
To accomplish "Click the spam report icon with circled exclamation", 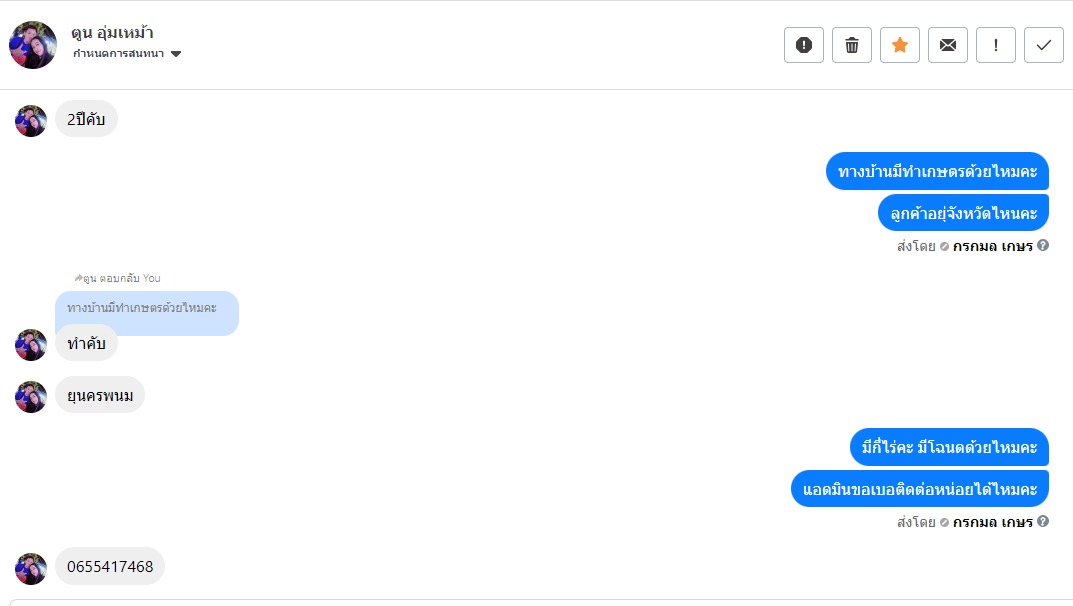I will point(804,45).
